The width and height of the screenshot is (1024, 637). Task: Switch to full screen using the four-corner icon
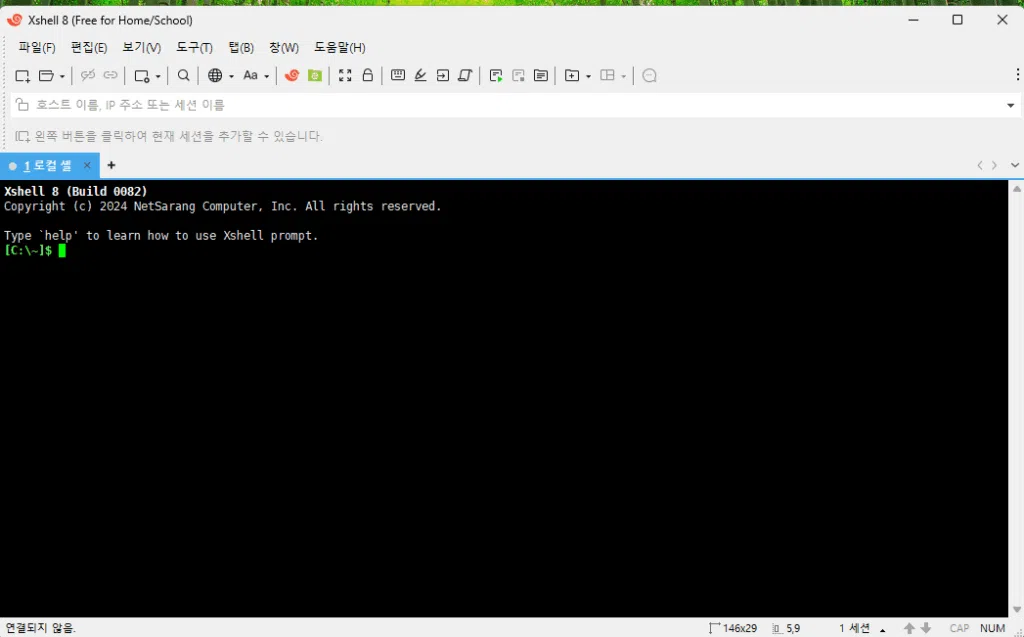click(345, 76)
